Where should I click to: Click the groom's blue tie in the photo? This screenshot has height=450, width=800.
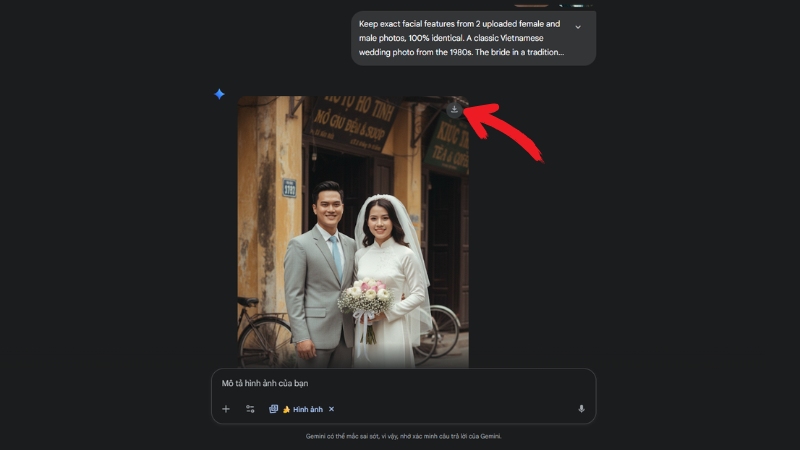point(336,258)
